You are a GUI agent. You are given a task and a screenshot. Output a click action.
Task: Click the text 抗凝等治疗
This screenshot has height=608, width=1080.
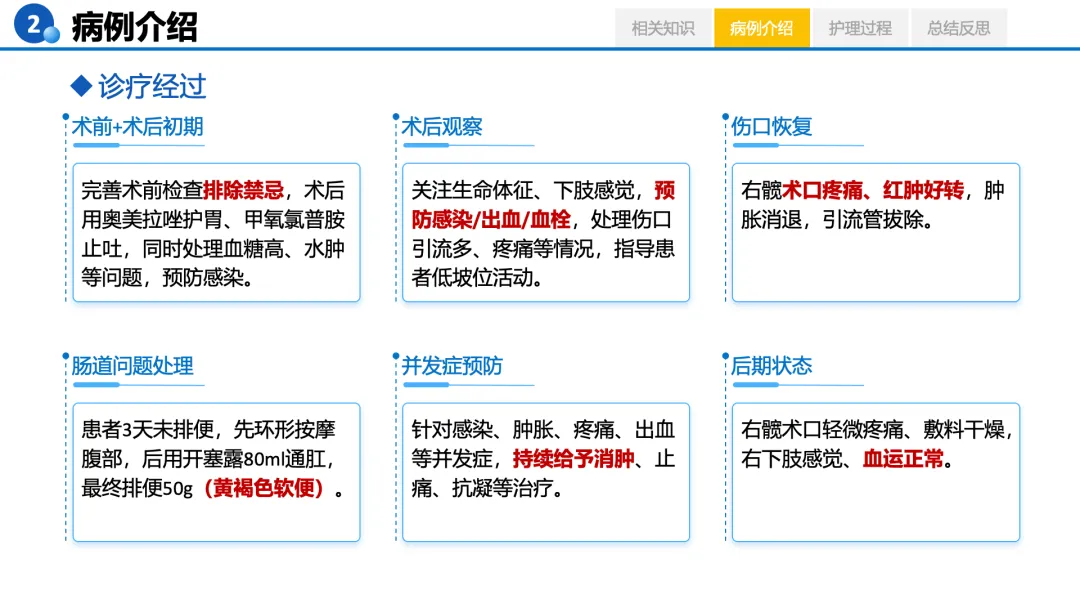503,488
